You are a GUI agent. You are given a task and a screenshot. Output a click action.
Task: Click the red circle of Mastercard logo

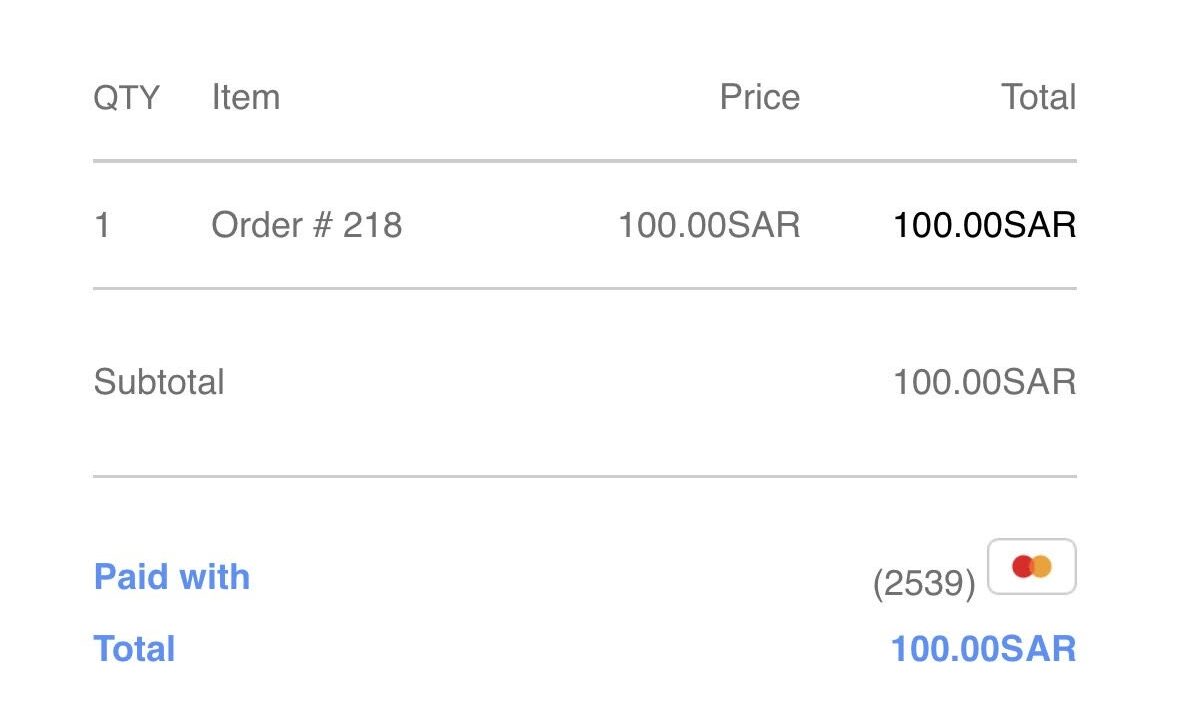[x=1022, y=567]
